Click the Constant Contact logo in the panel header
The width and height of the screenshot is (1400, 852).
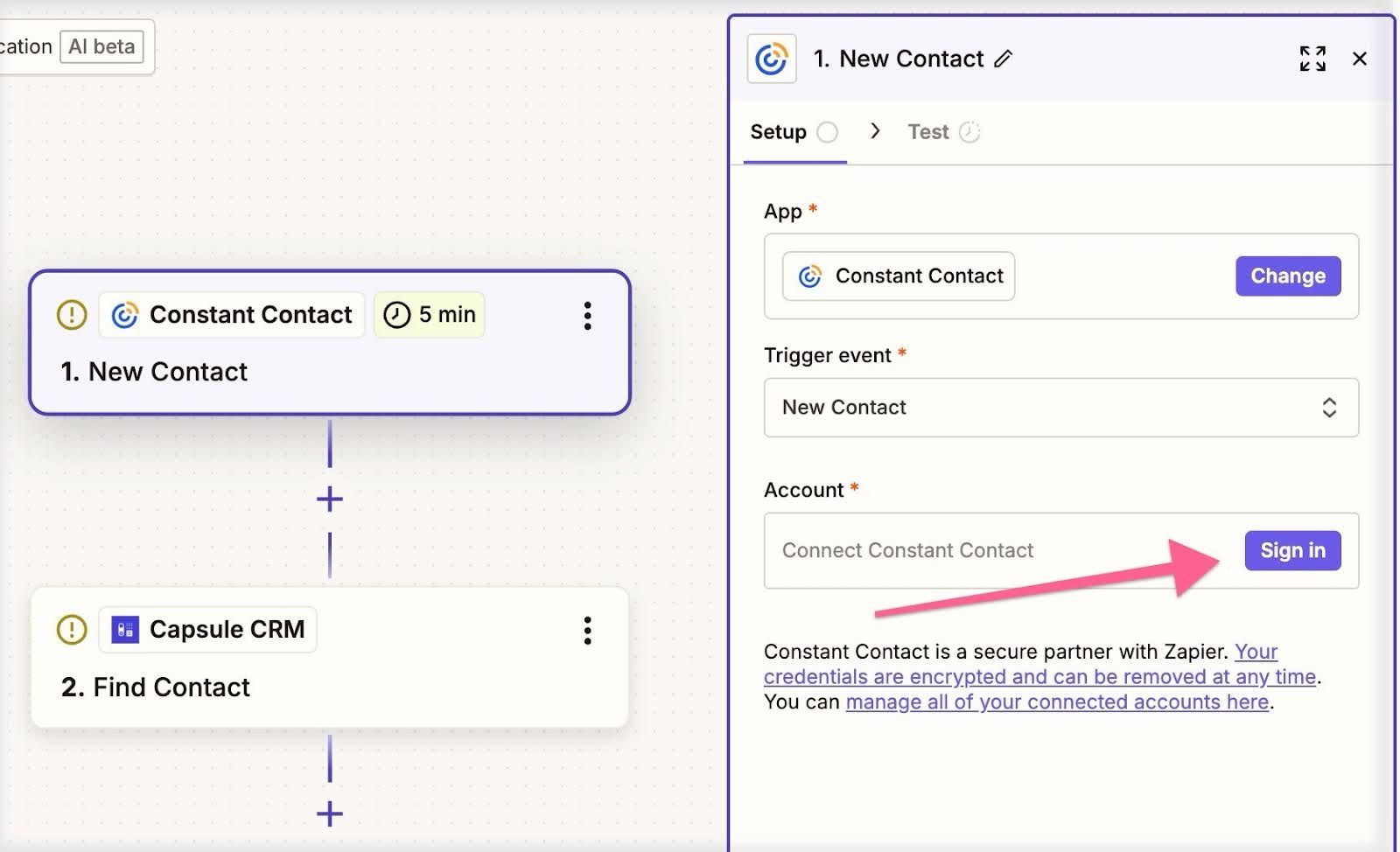[771, 59]
